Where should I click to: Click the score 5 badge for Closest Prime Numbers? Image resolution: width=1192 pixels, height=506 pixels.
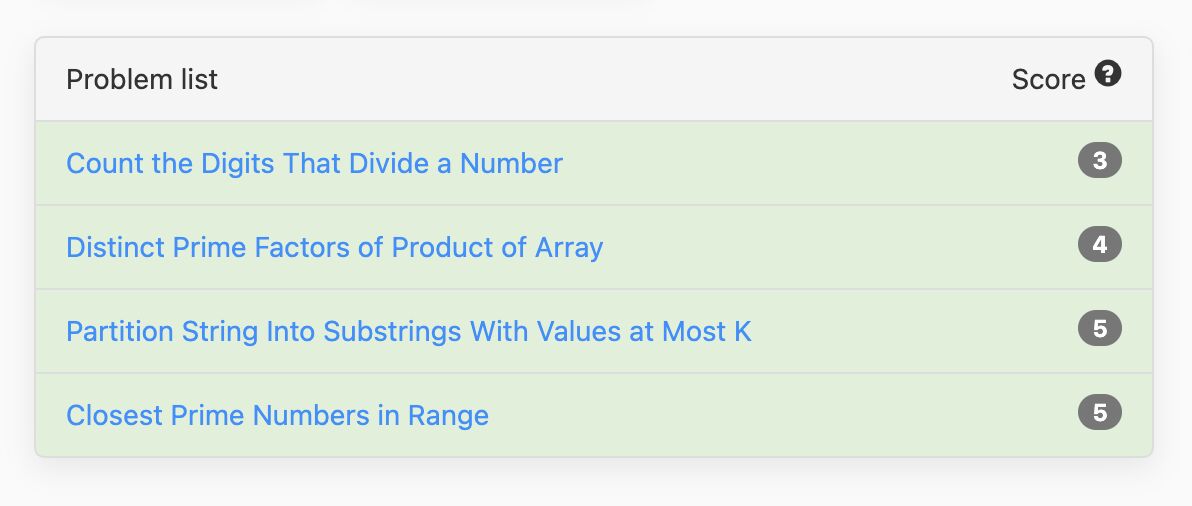1099,413
